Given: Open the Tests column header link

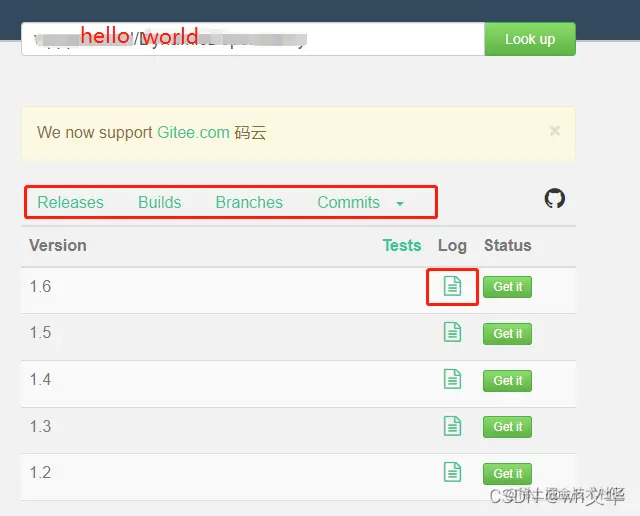Looking at the screenshot, I should (402, 245).
